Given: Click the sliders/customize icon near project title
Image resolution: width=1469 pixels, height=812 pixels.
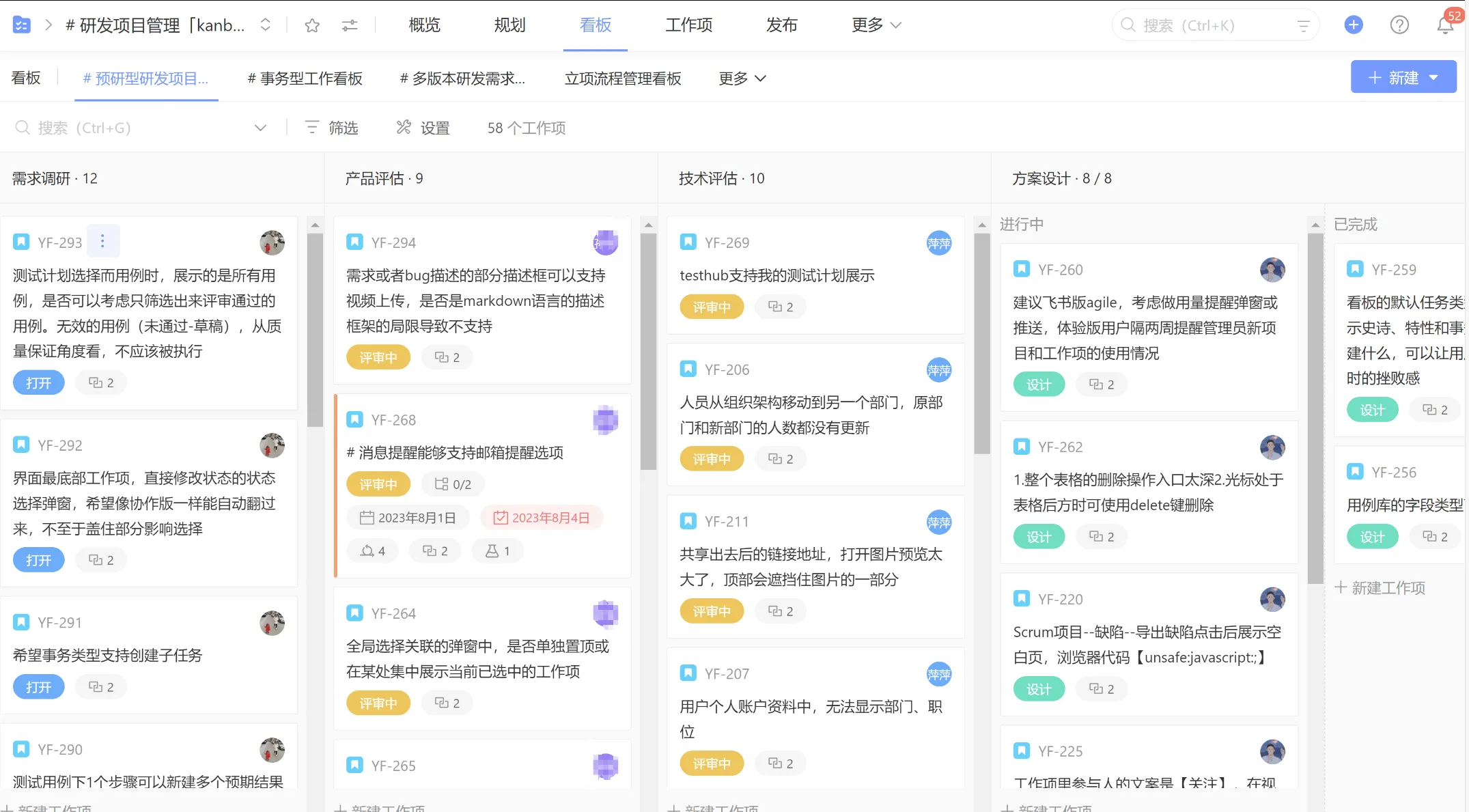Looking at the screenshot, I should 350,25.
